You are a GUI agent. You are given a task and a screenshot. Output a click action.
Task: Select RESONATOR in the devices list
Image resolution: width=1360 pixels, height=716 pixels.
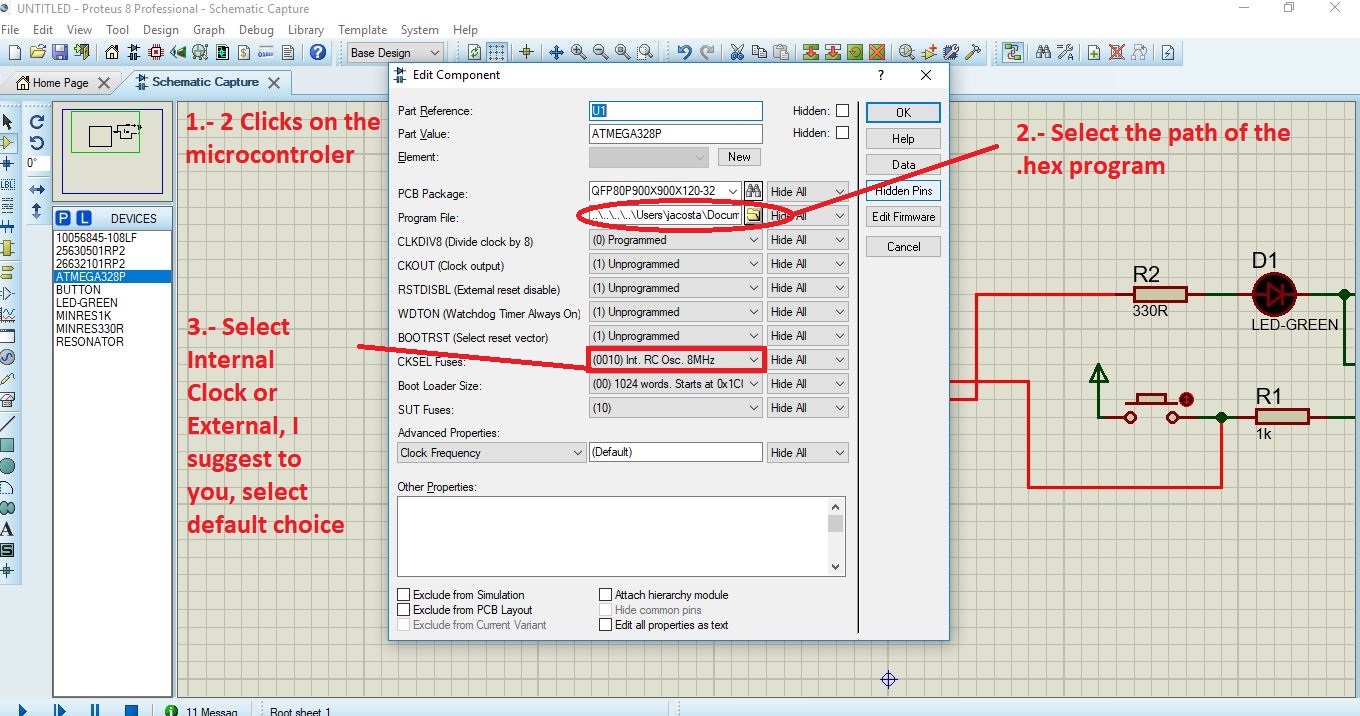pos(90,342)
